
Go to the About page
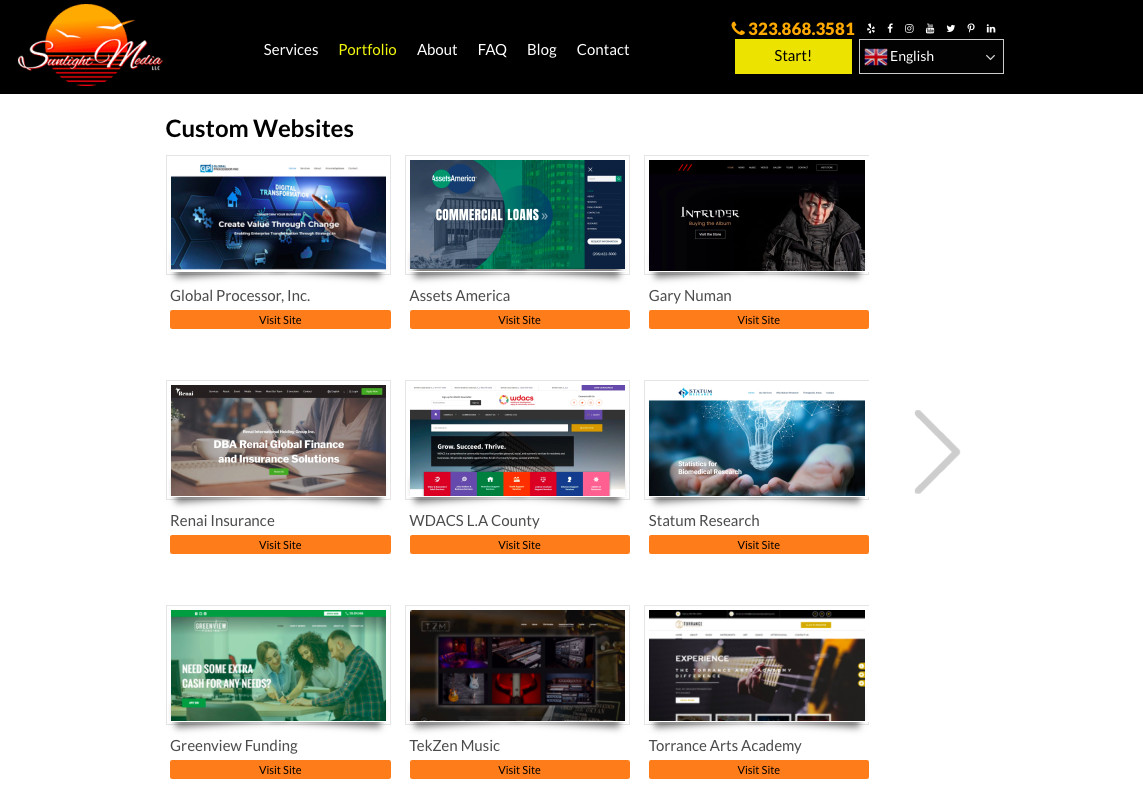click(437, 50)
